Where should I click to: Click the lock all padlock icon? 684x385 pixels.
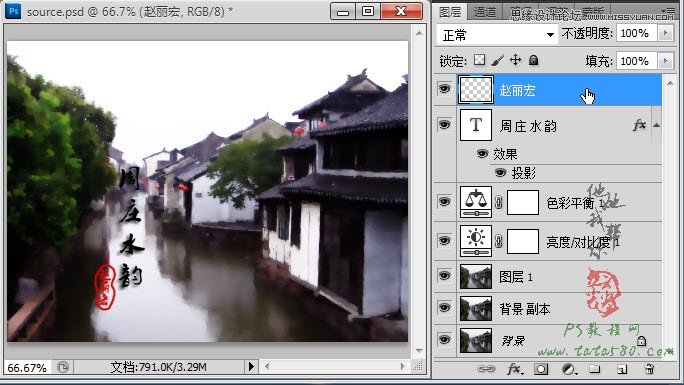pyautogui.click(x=533, y=60)
